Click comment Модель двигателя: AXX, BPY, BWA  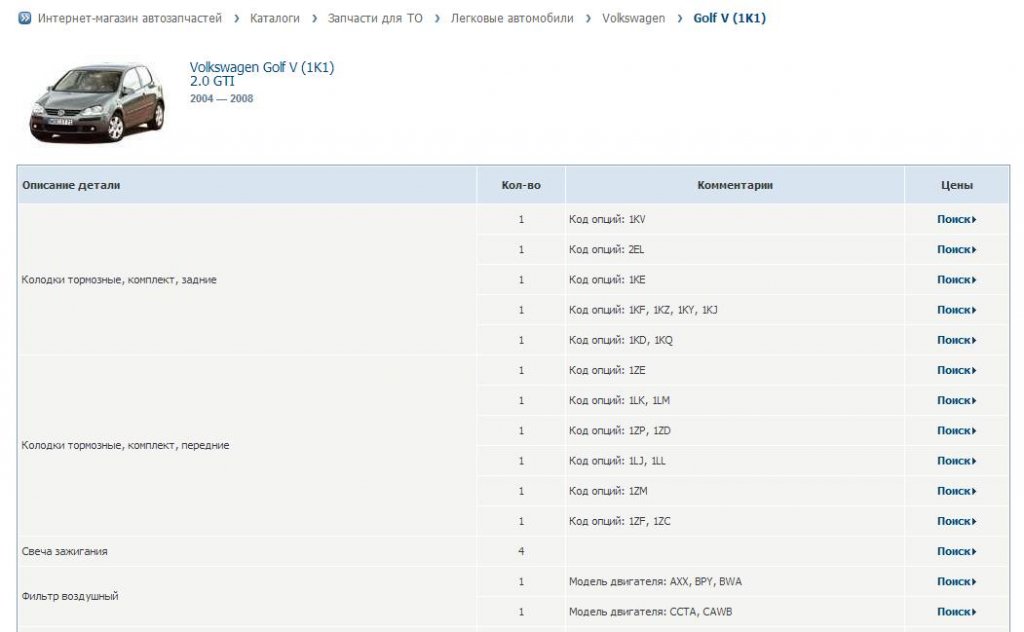coord(655,582)
